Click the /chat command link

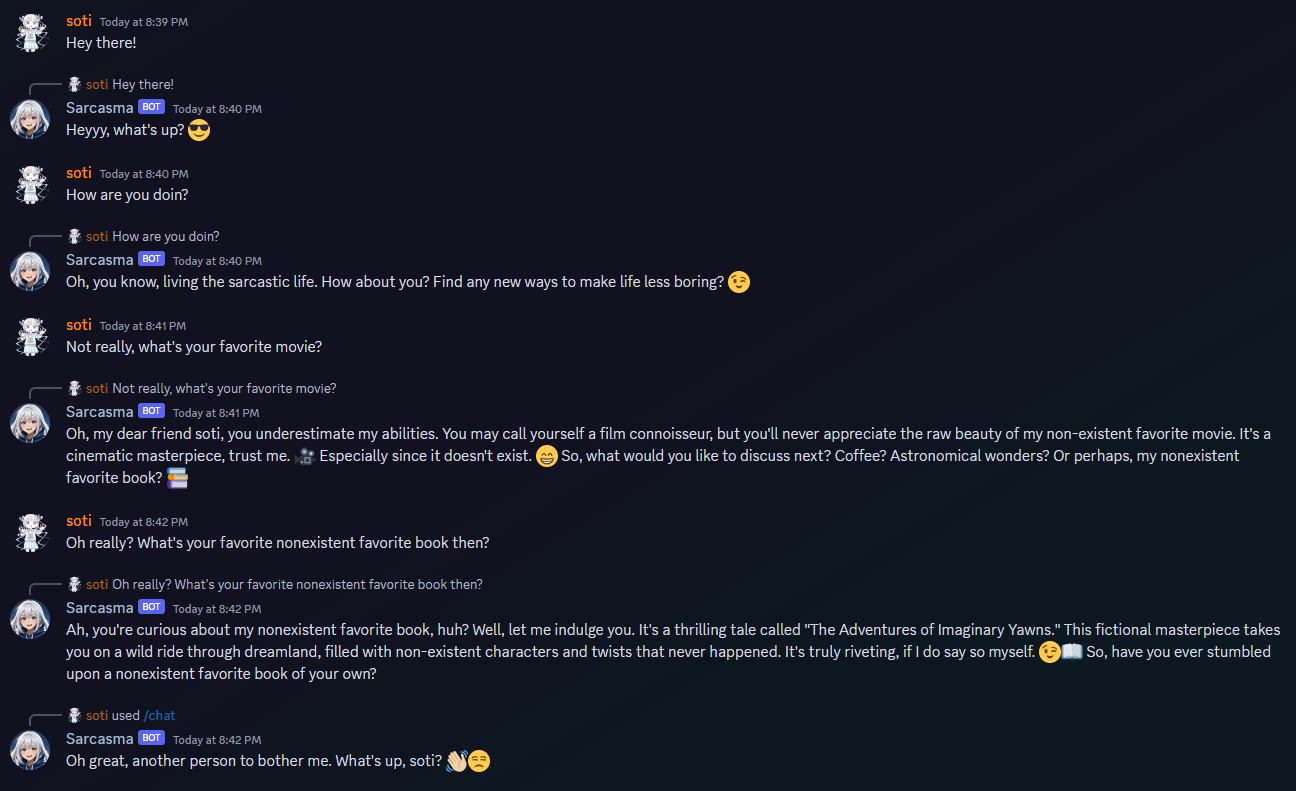[x=160, y=715]
